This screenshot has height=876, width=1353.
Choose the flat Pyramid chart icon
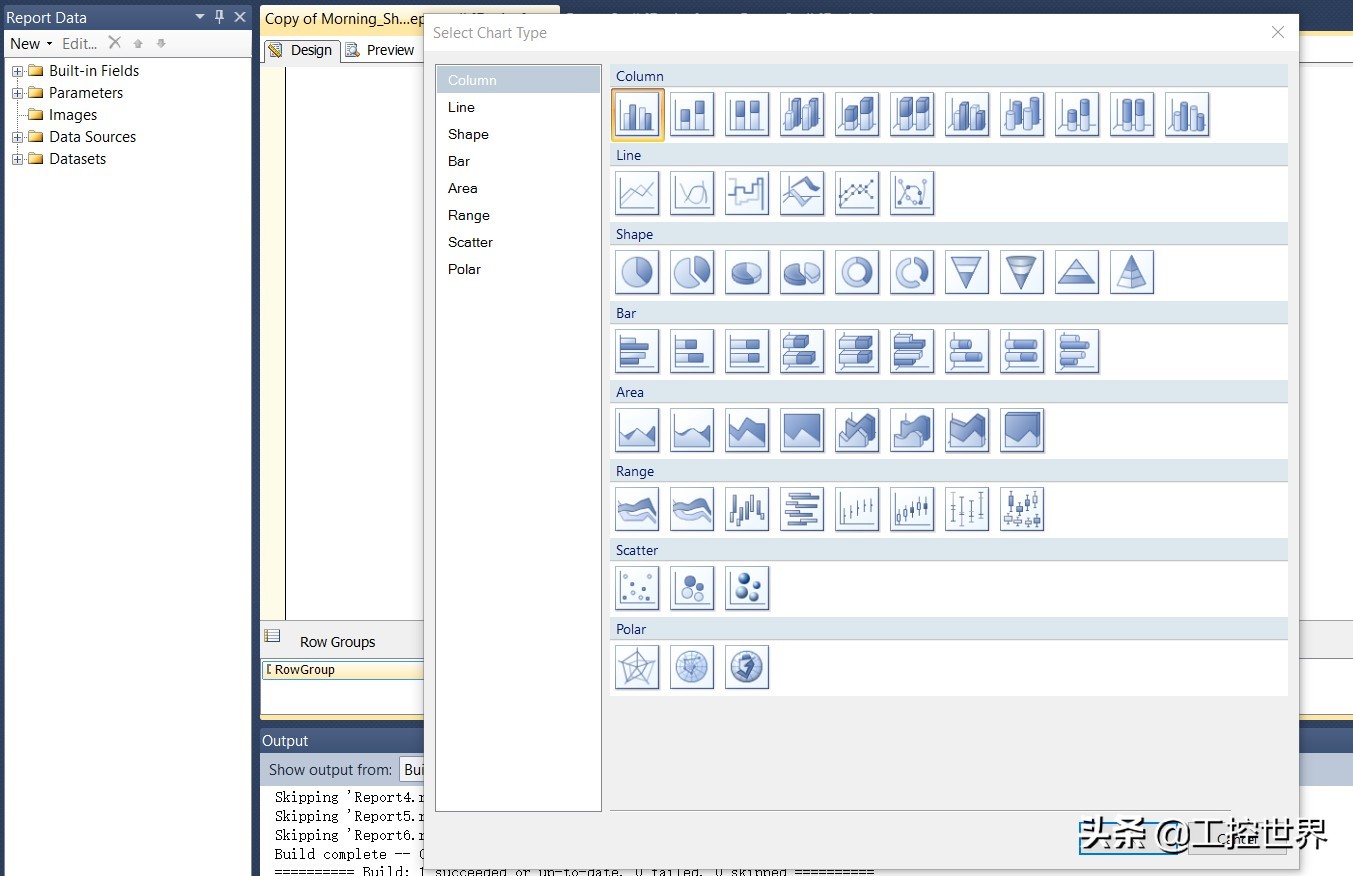pyautogui.click(x=1077, y=272)
